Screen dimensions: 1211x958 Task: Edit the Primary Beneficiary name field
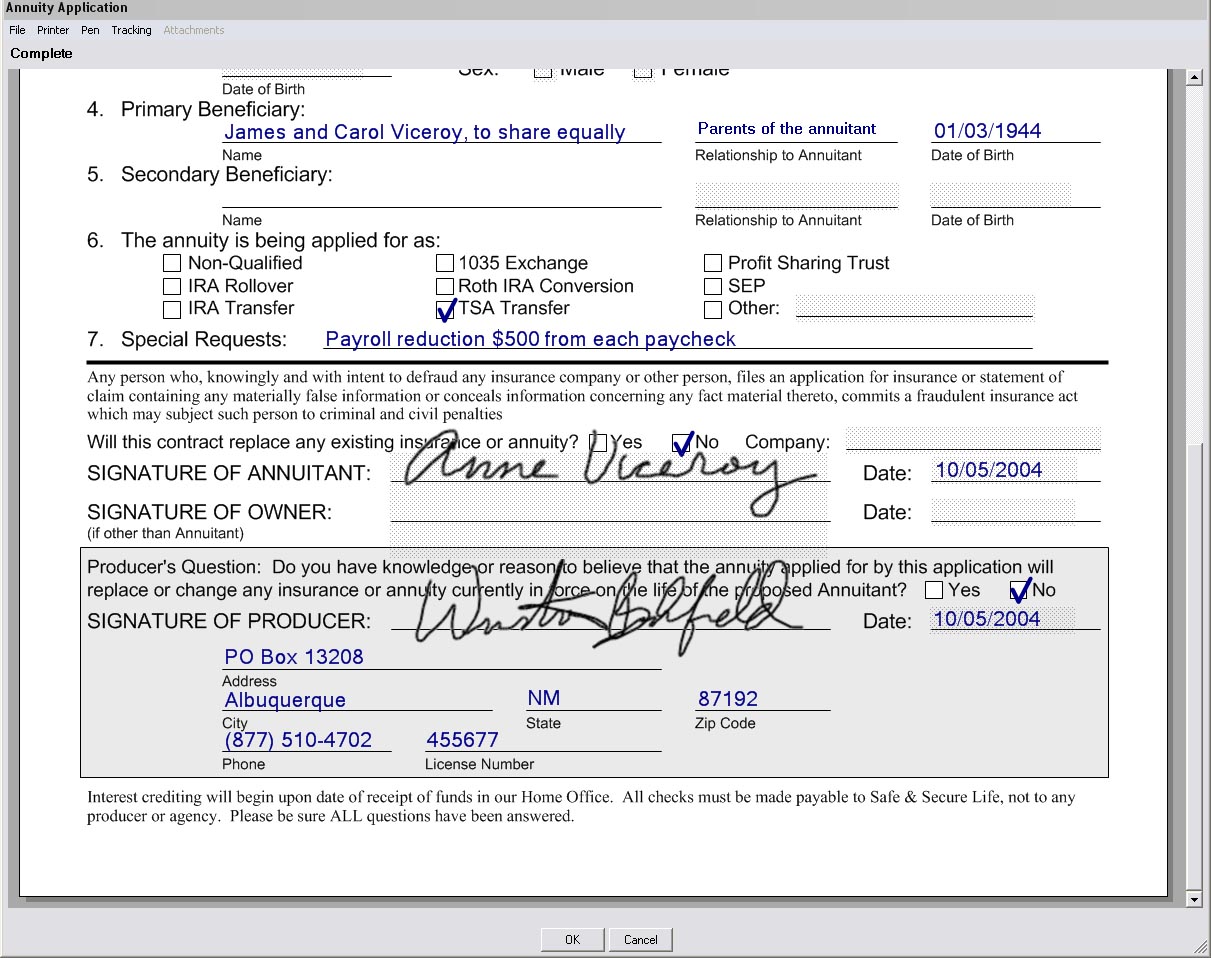tap(441, 132)
